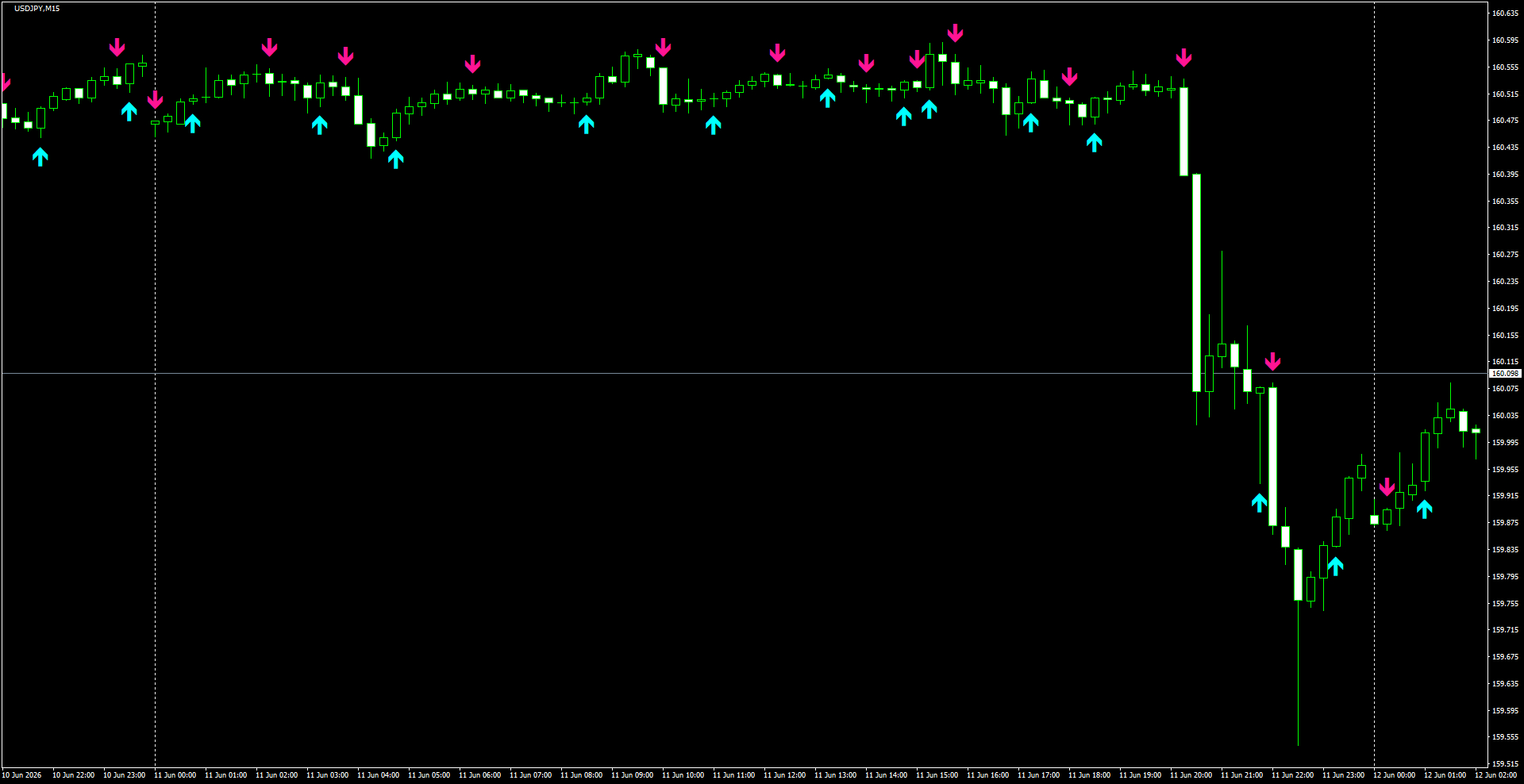Select the cyan buy arrow after the 22:00 low

coord(1336,566)
